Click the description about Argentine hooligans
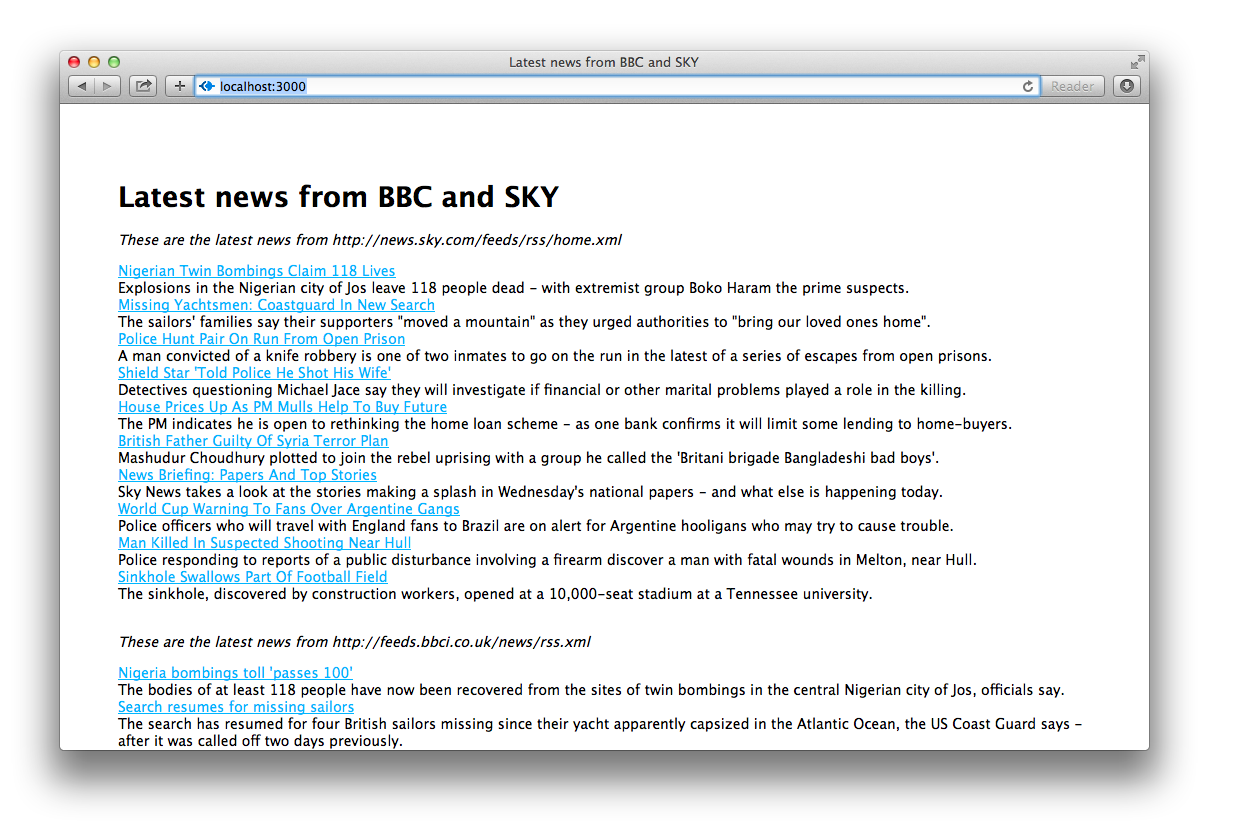Screen dimensions: 1240x824 [x=536, y=526]
